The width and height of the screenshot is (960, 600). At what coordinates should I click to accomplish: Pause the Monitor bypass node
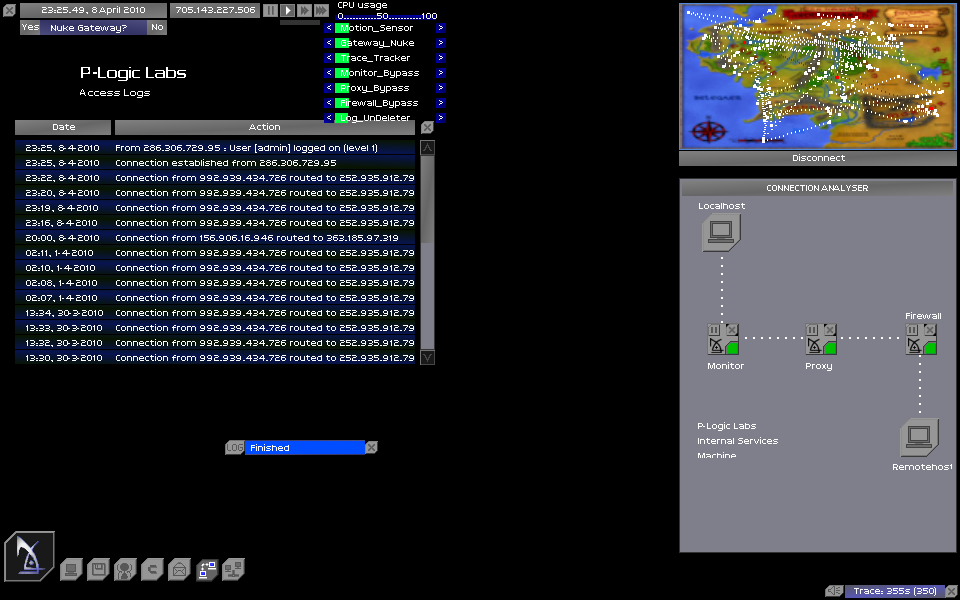coord(714,330)
